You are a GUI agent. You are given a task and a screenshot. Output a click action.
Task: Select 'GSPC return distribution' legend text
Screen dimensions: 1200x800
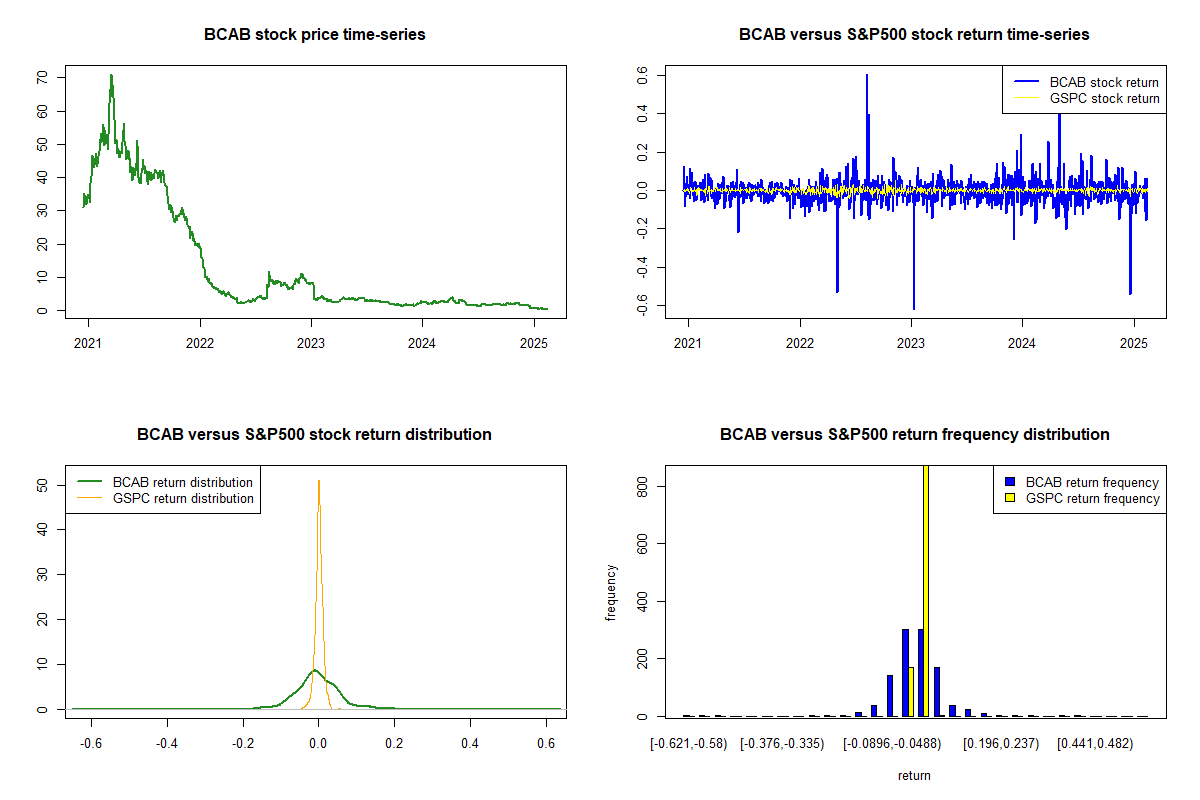coord(183,498)
